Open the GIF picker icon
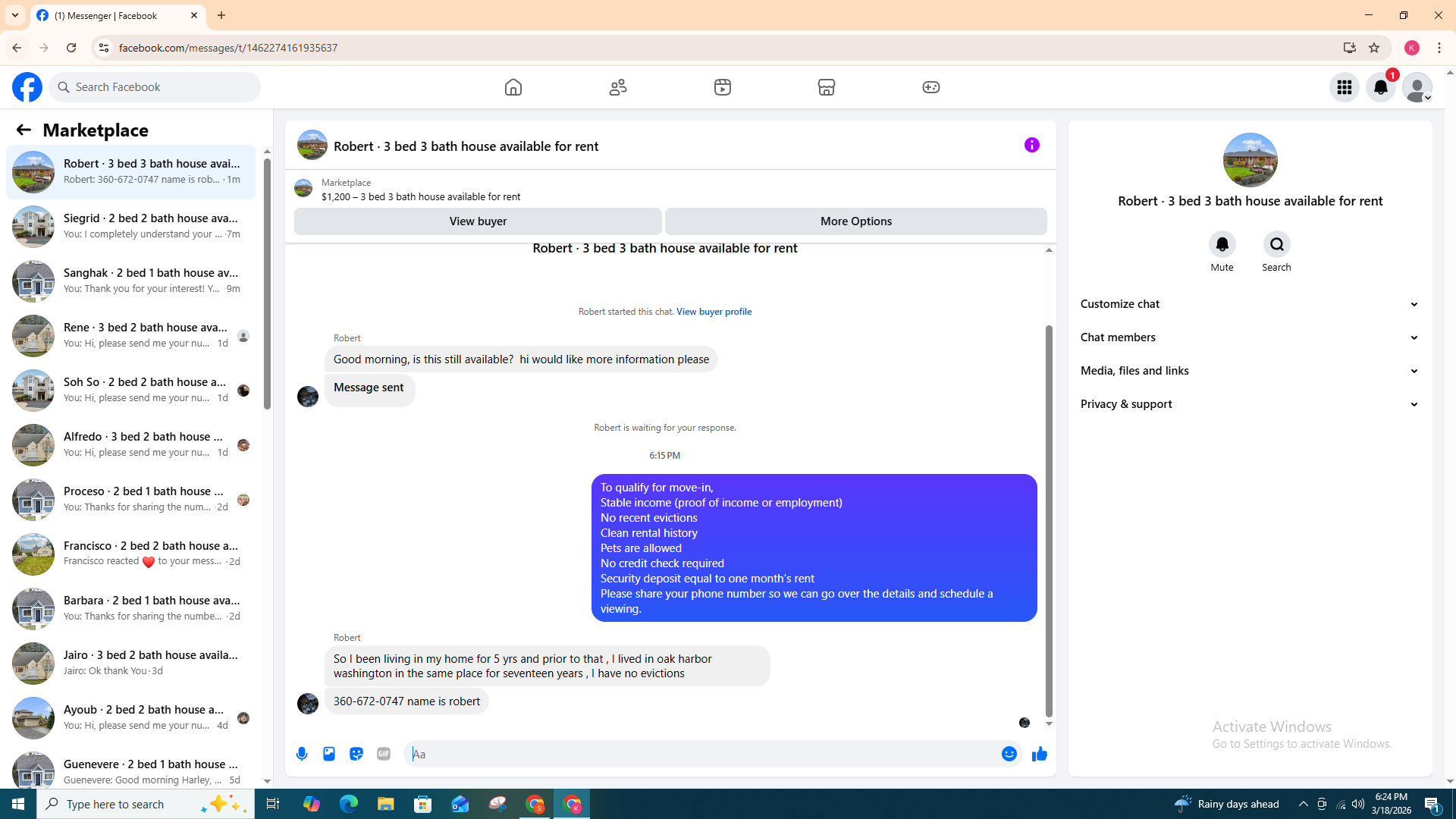 click(384, 754)
